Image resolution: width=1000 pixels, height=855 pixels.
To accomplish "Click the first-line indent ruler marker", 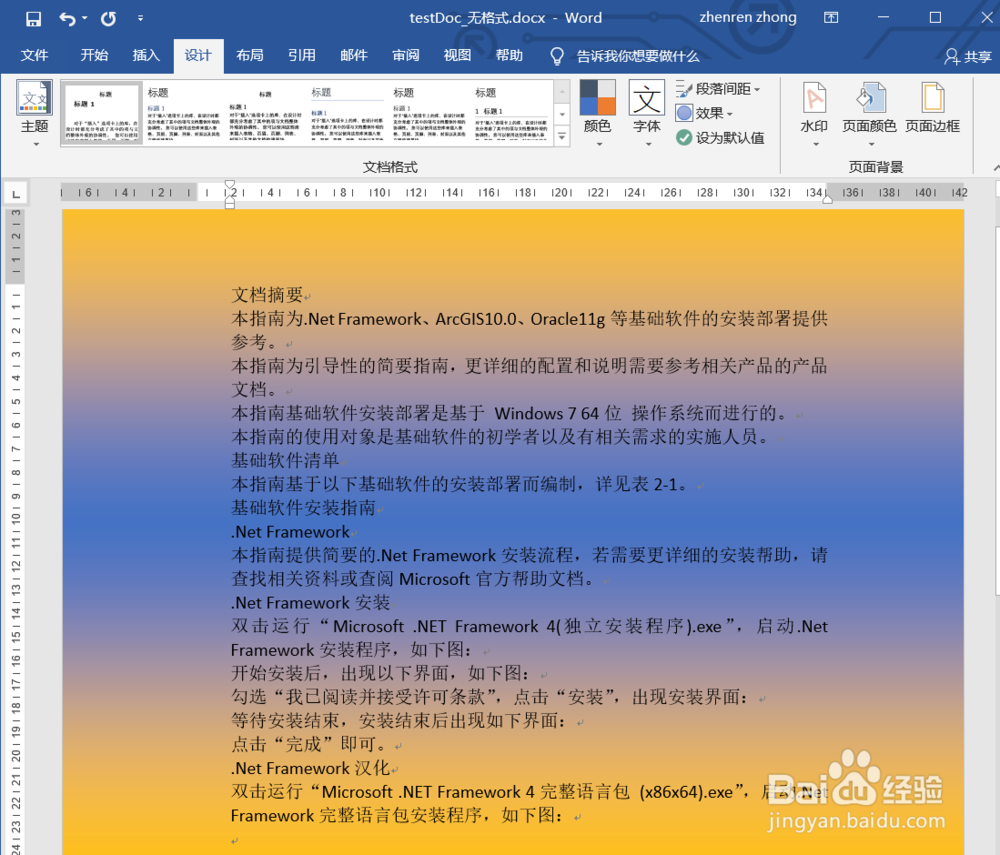I will point(230,186).
